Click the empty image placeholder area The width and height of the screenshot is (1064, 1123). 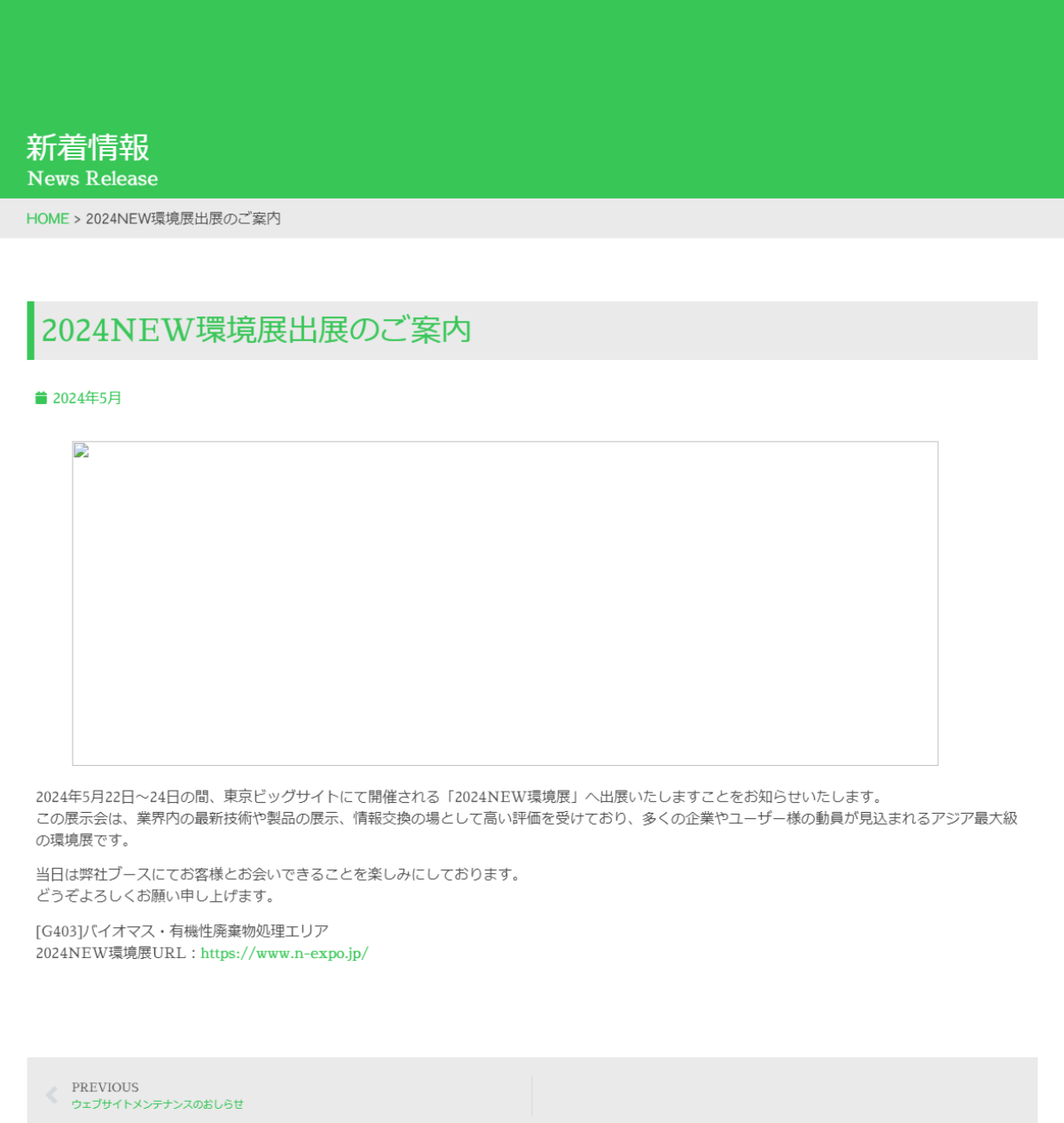pos(505,612)
